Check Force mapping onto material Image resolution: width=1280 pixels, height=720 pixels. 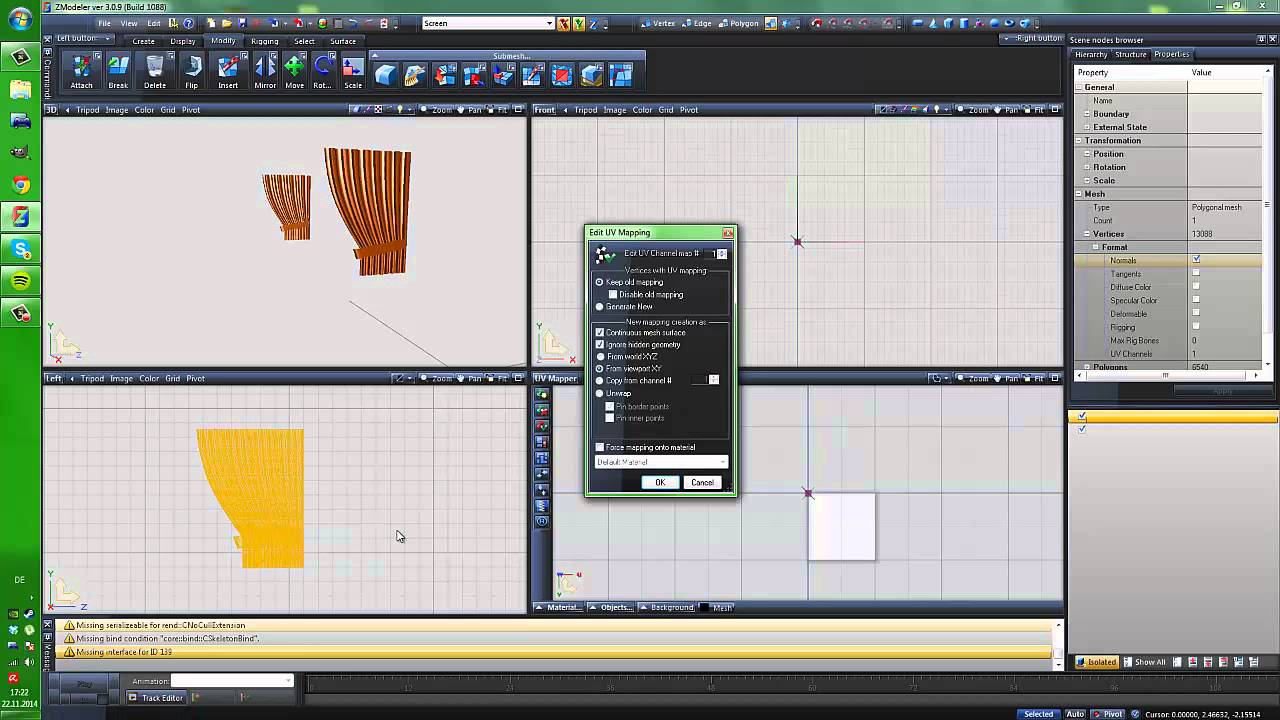click(600, 448)
